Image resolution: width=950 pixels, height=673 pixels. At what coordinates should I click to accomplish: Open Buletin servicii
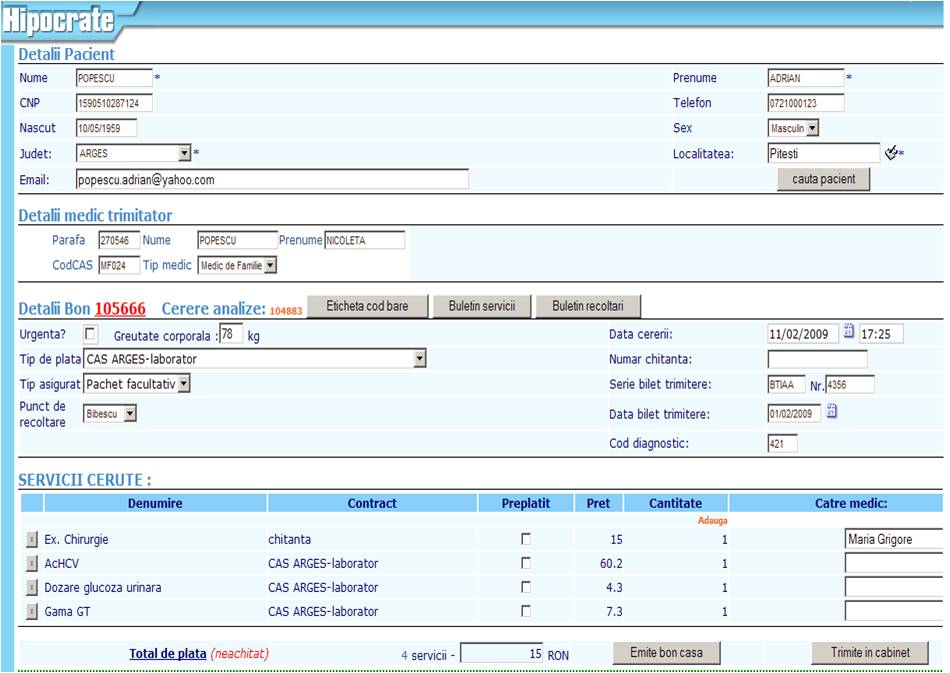point(482,307)
